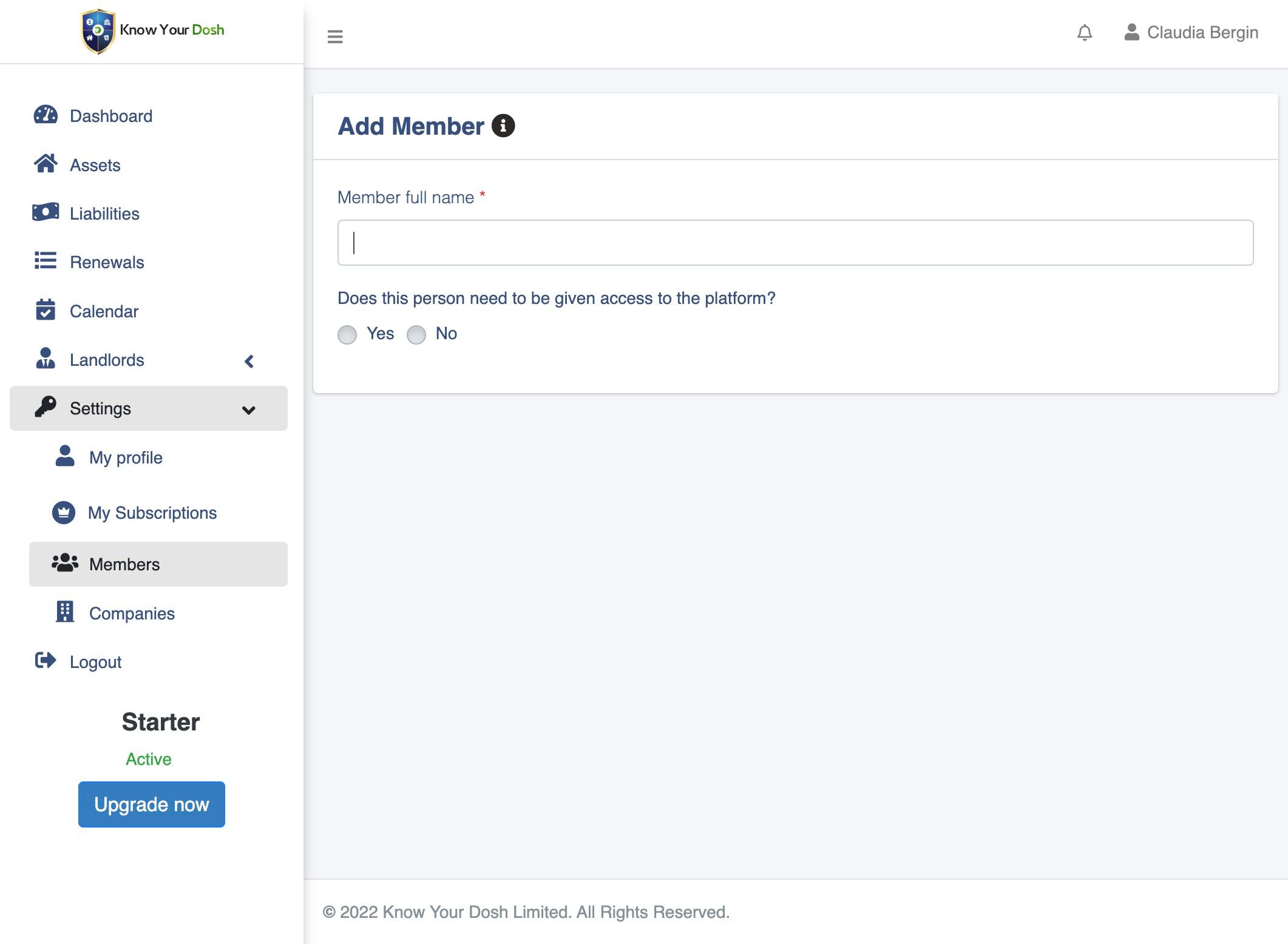This screenshot has height=944, width=1288.
Task: Select Yes for platform access
Action: pos(347,334)
